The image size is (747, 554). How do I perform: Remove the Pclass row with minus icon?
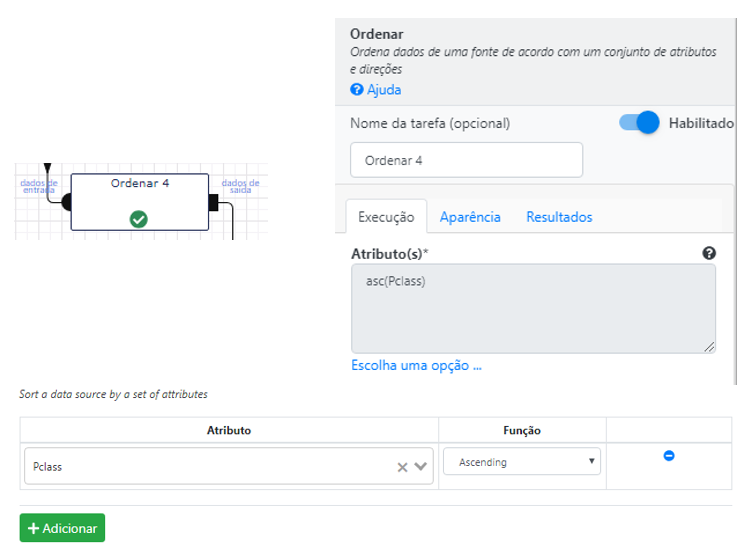669,456
